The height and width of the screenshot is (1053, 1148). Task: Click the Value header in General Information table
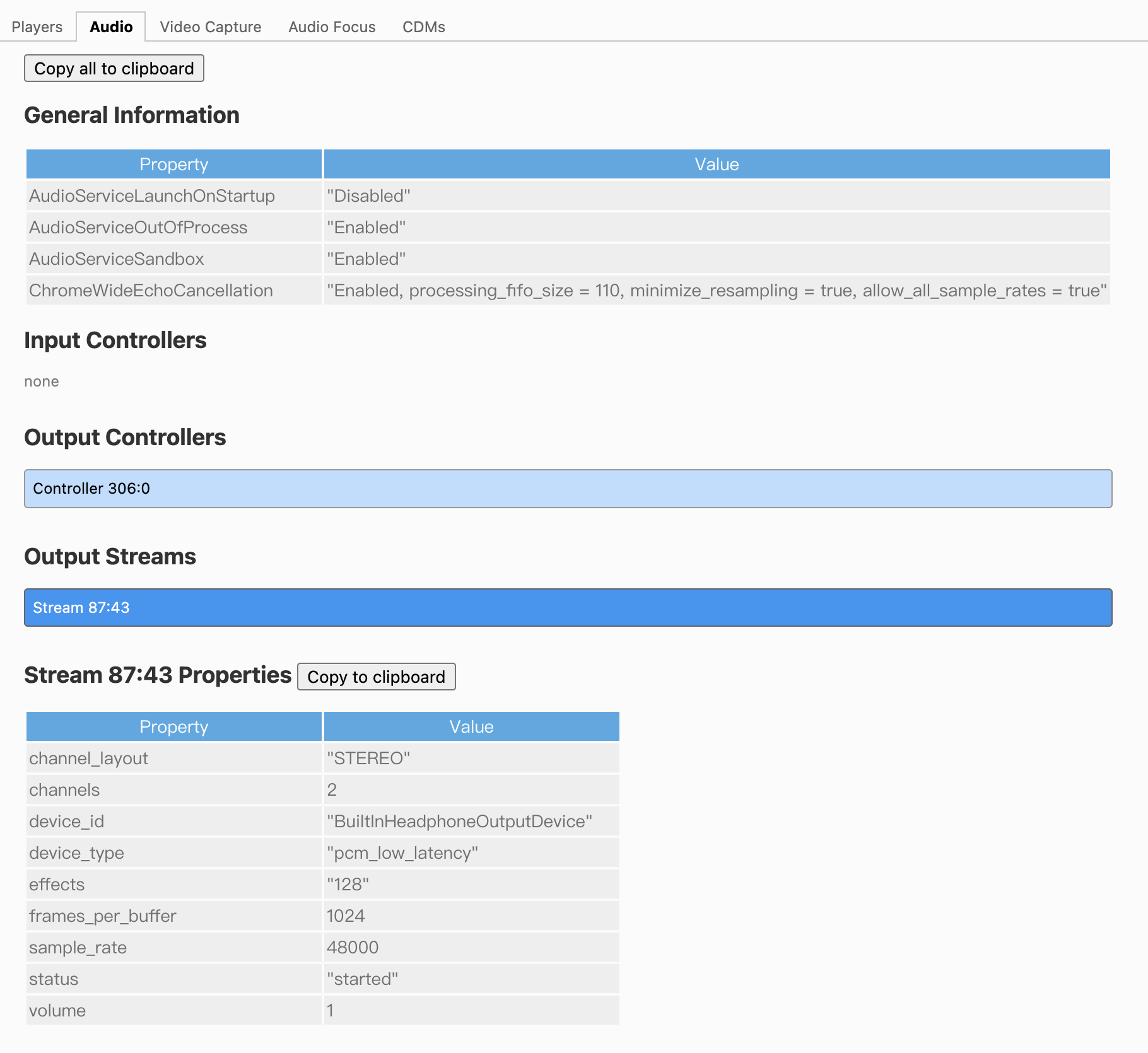(x=717, y=165)
